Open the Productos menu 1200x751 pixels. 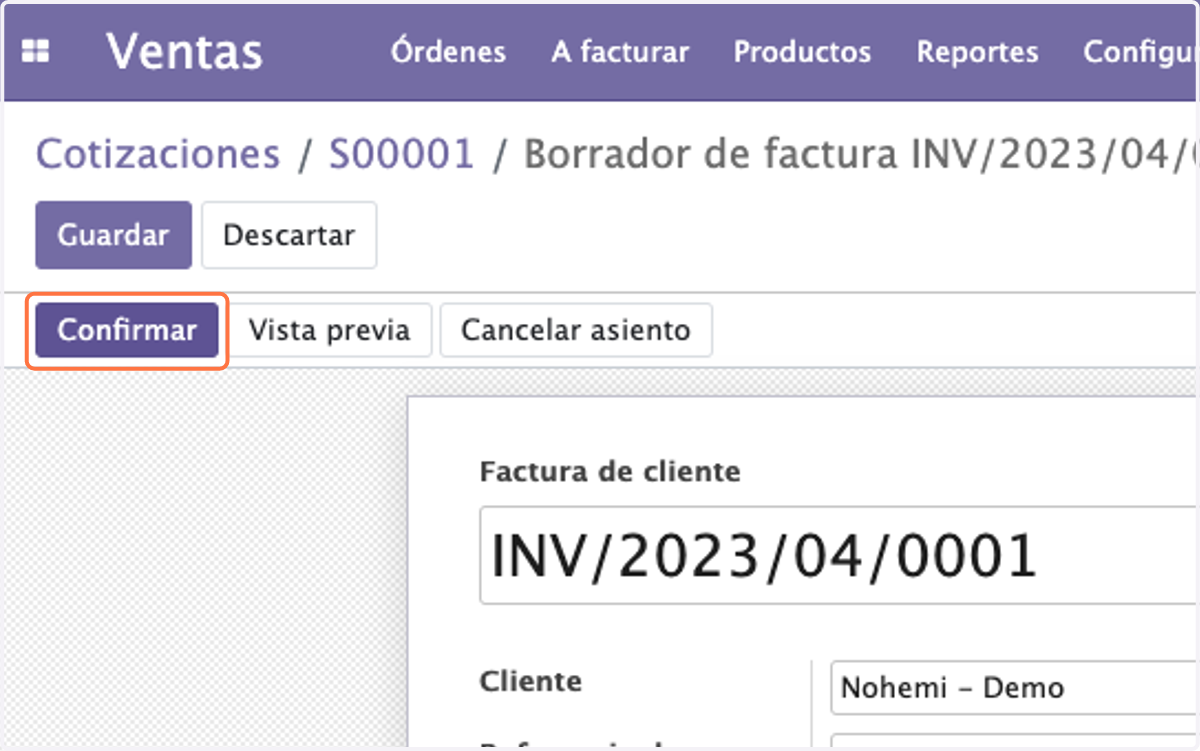coord(802,52)
